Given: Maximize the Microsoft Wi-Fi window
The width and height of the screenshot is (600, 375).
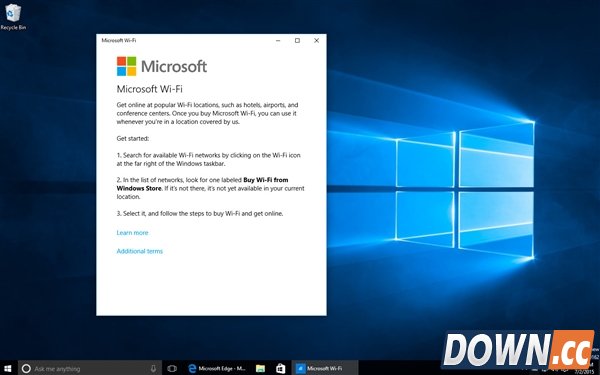Looking at the screenshot, I should click(x=297, y=41).
